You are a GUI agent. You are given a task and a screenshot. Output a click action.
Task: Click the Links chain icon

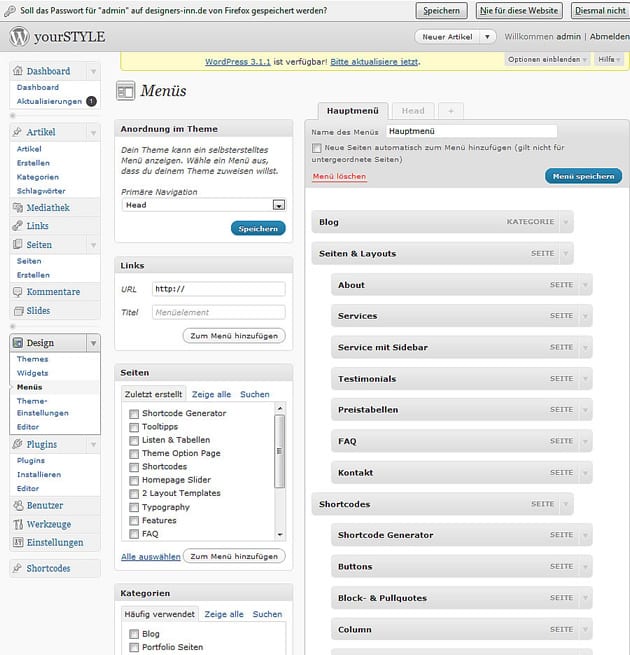pos(18,226)
